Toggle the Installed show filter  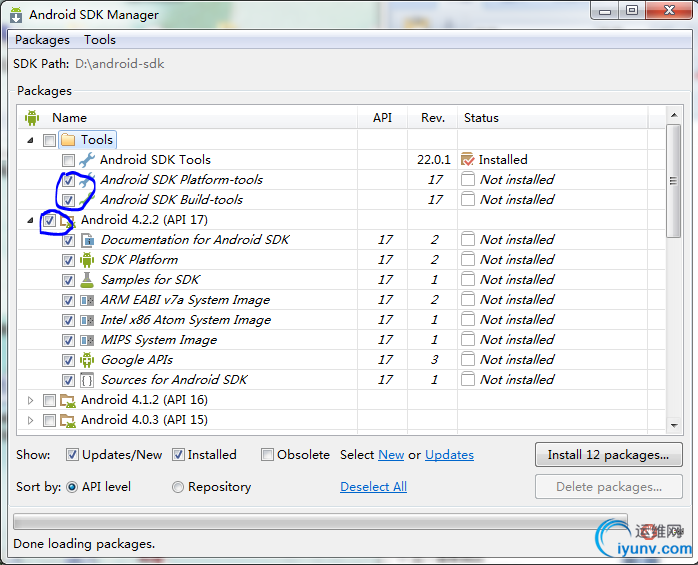click(178, 455)
